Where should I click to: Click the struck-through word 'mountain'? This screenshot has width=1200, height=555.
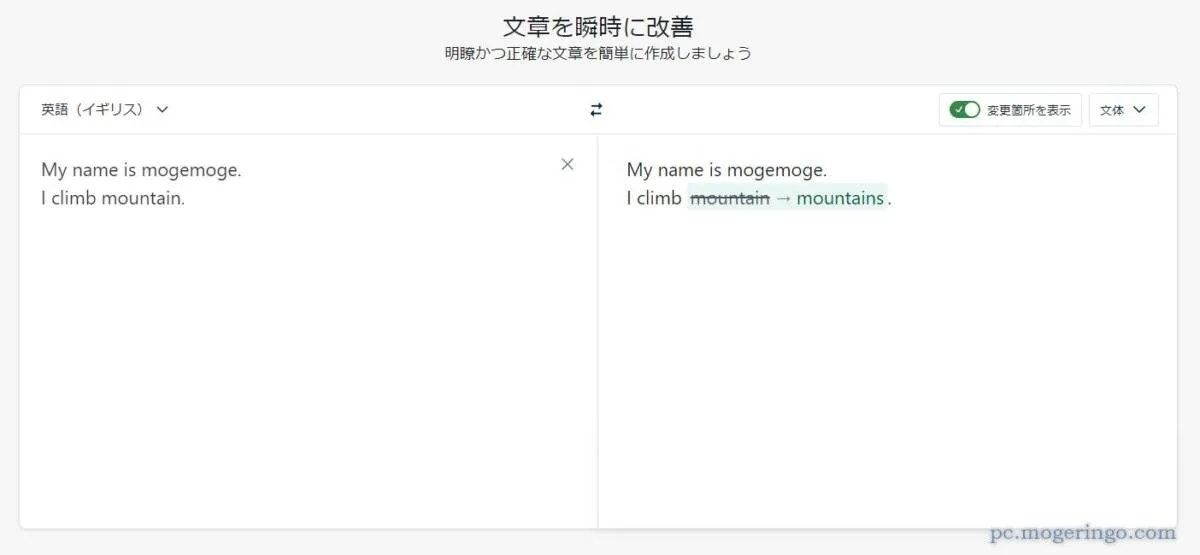730,198
